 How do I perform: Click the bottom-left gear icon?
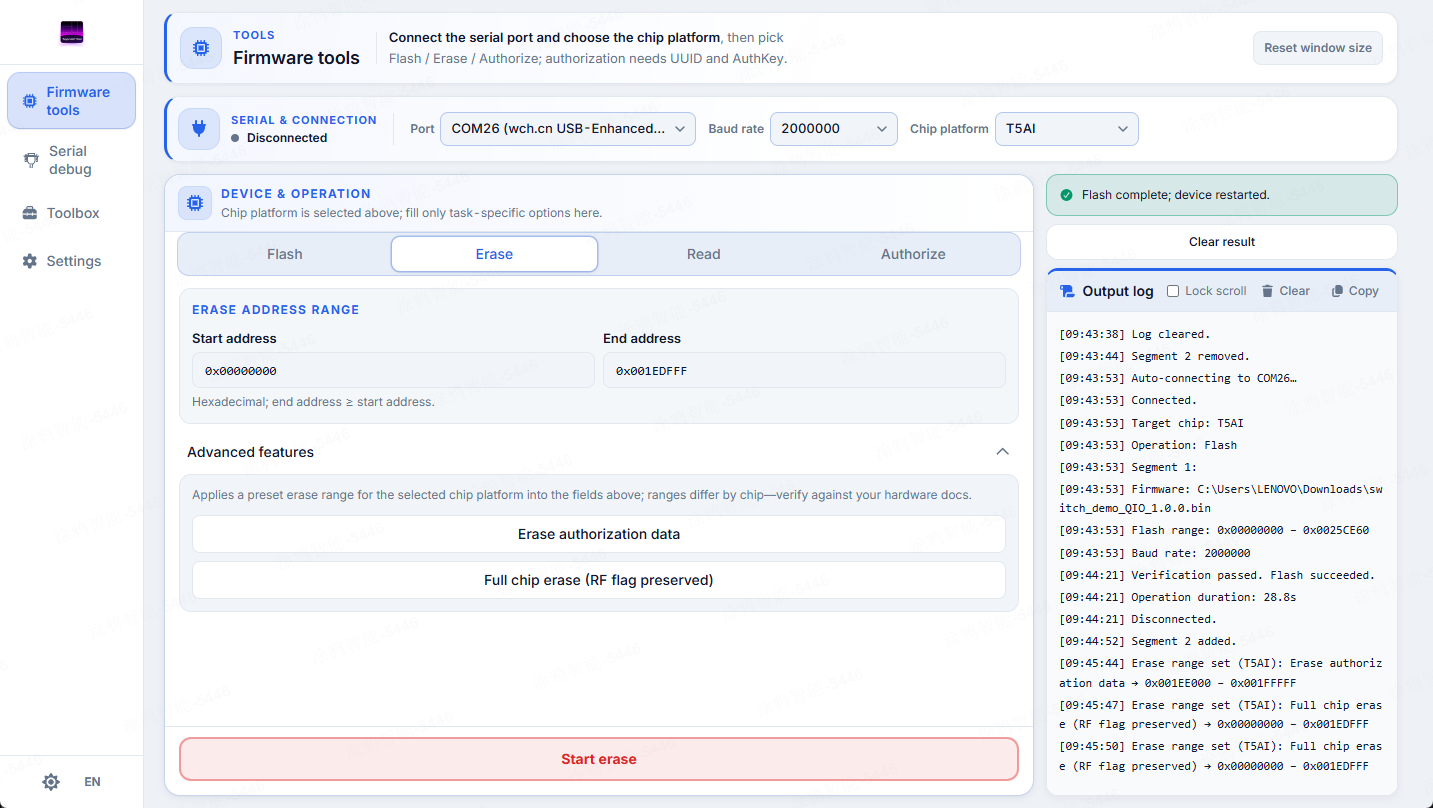pos(51,782)
